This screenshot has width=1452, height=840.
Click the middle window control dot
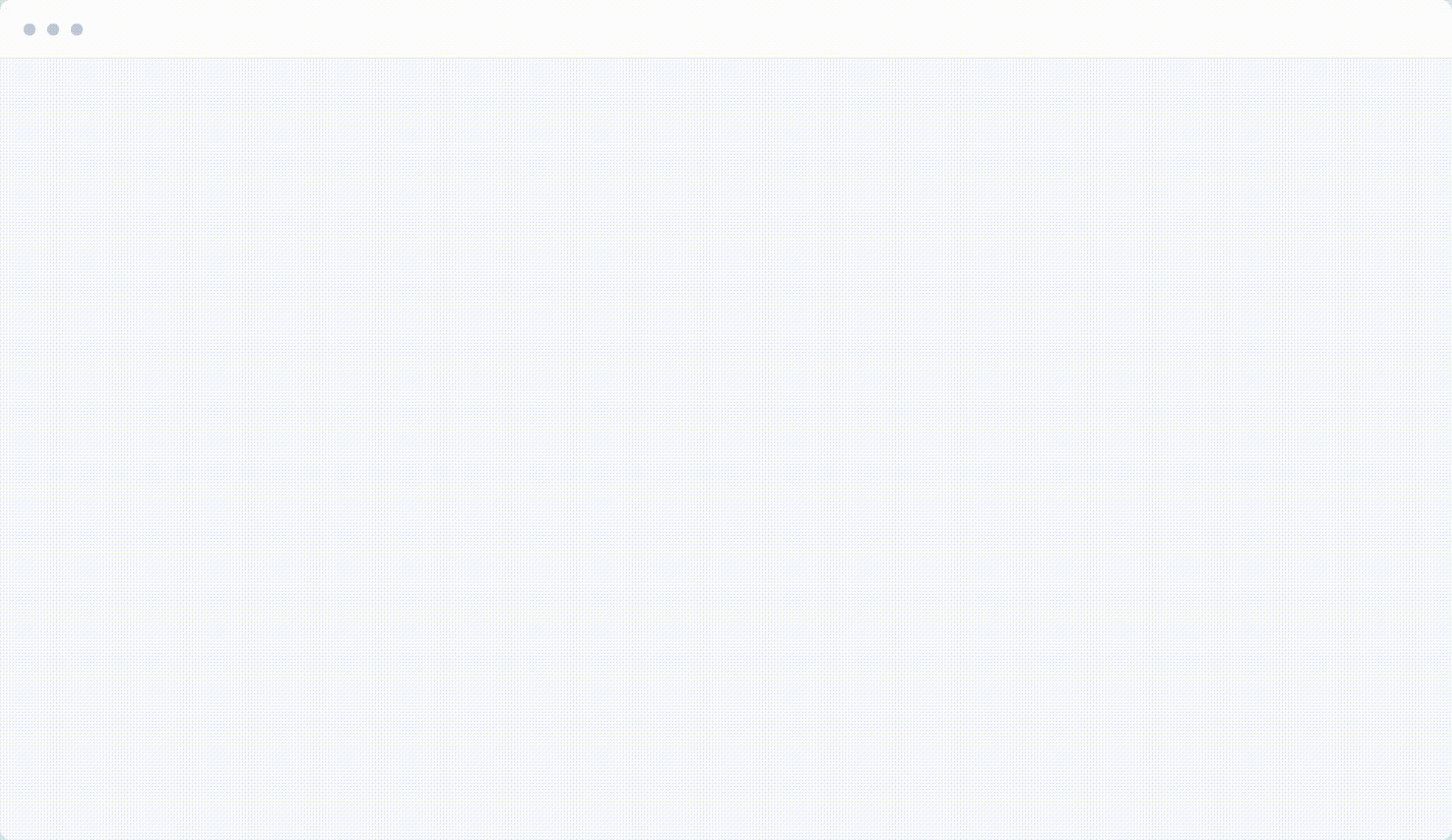point(53,30)
